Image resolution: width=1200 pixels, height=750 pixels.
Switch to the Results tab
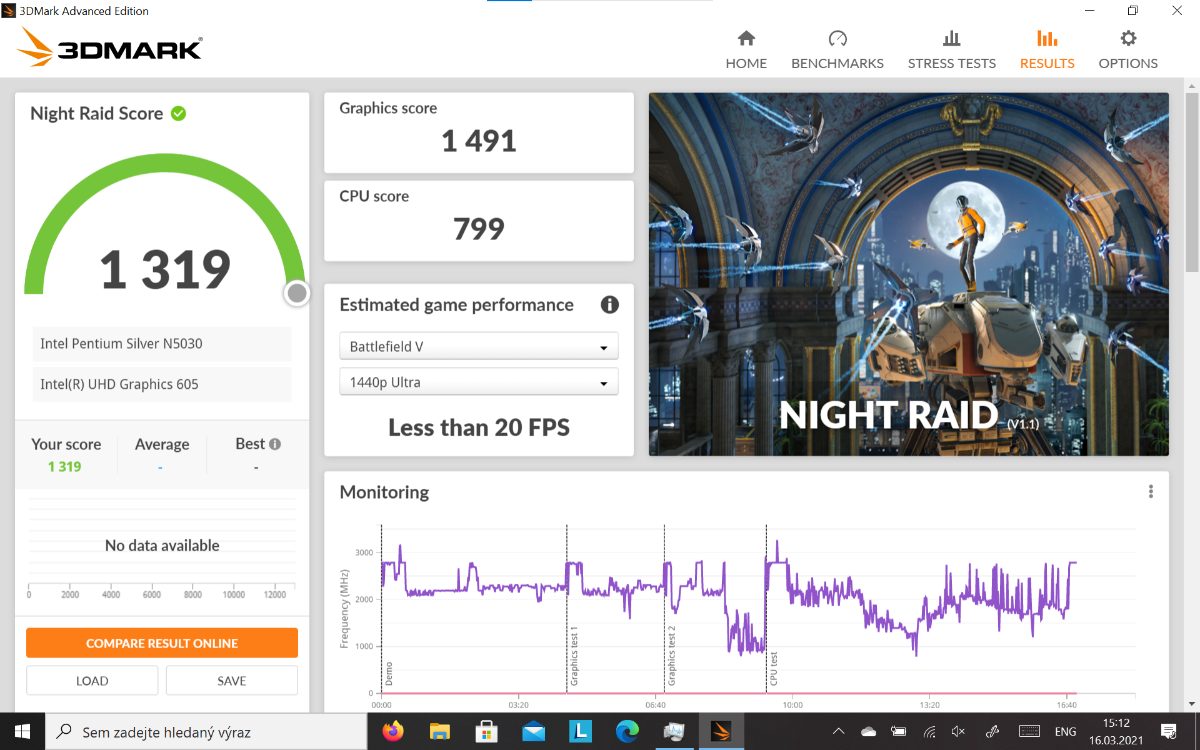1047,50
